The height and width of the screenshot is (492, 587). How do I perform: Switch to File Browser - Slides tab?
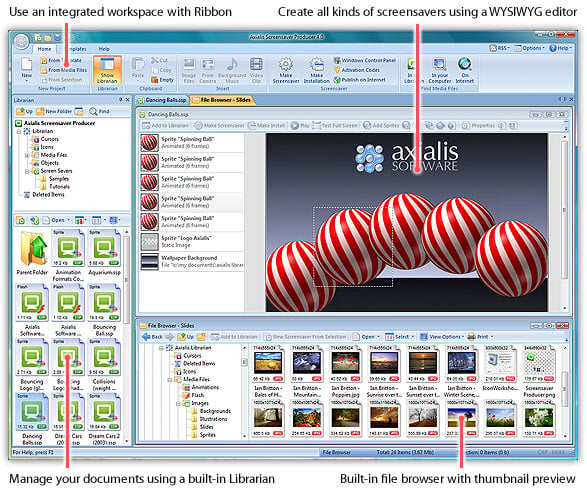tap(222, 100)
